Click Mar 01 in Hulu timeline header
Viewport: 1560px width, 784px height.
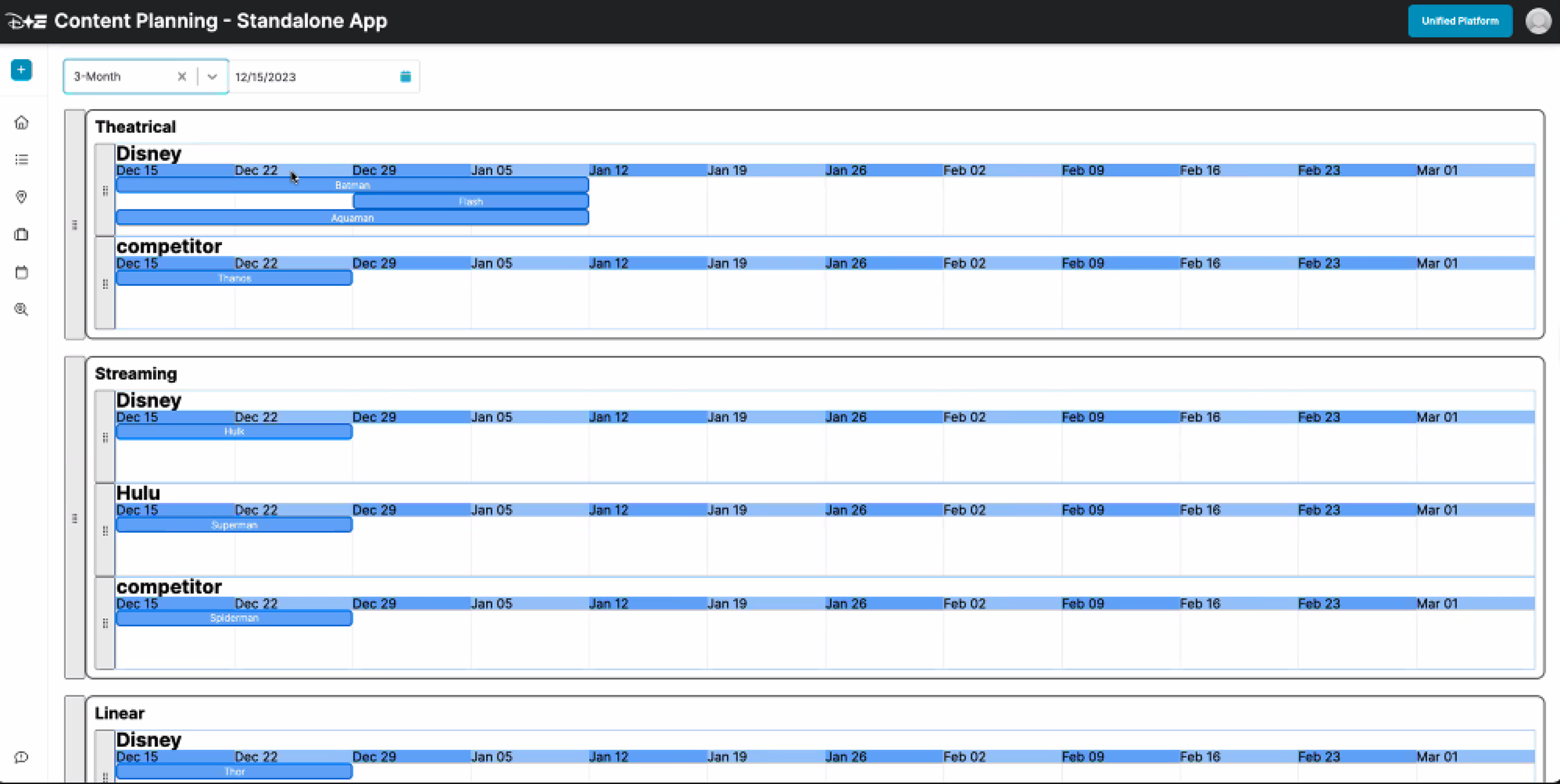1437,510
